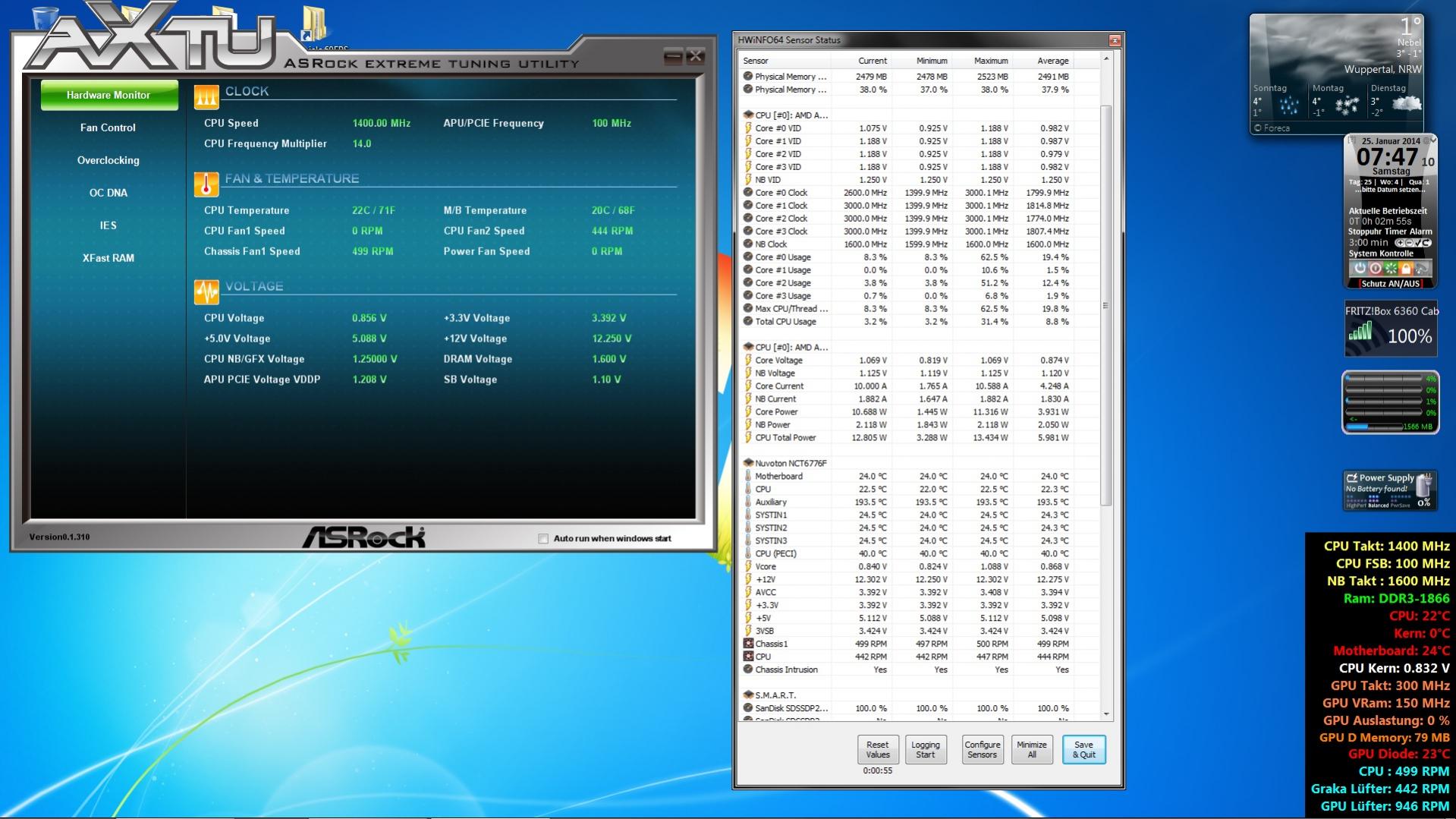Open the Foreca link in the weather gadget
The height and width of the screenshot is (819, 1456).
click(1273, 128)
